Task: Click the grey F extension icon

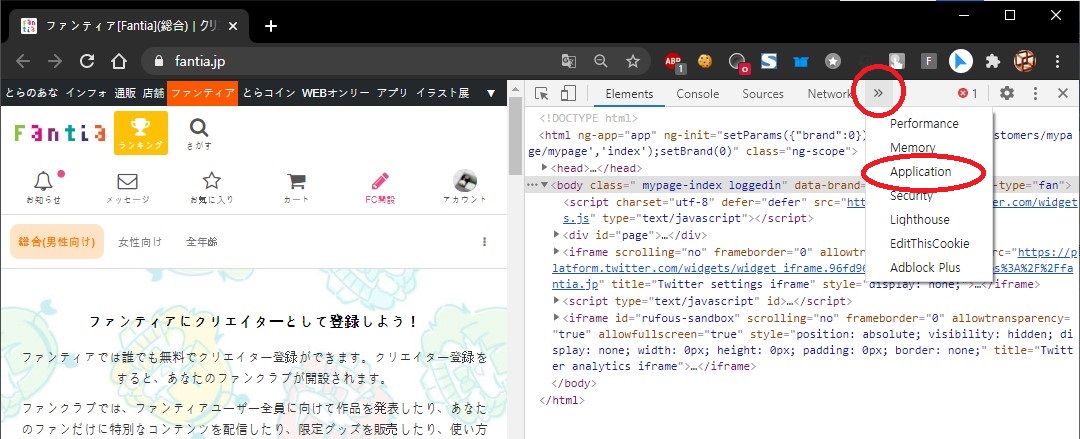Action: point(928,61)
